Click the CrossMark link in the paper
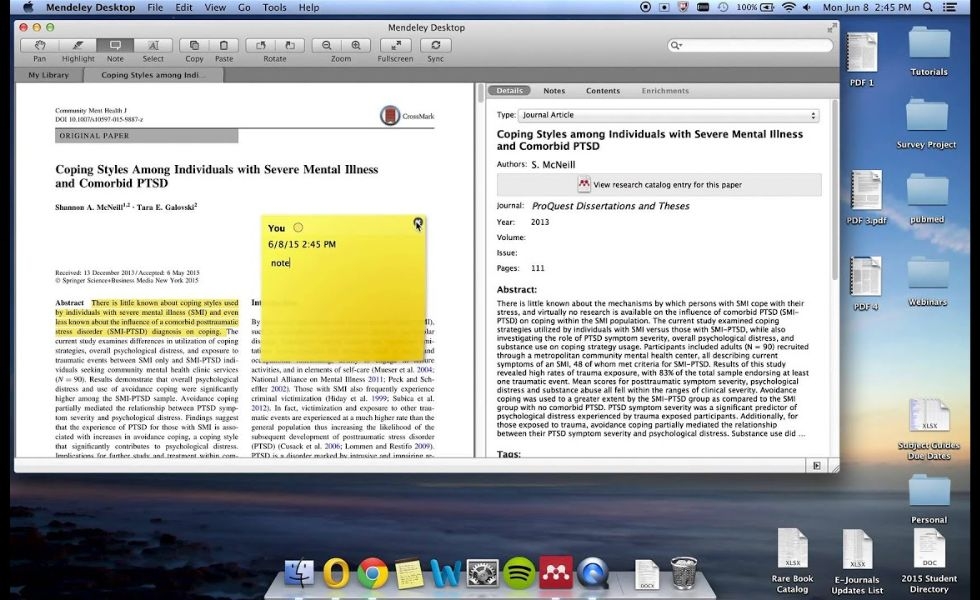 click(x=407, y=116)
